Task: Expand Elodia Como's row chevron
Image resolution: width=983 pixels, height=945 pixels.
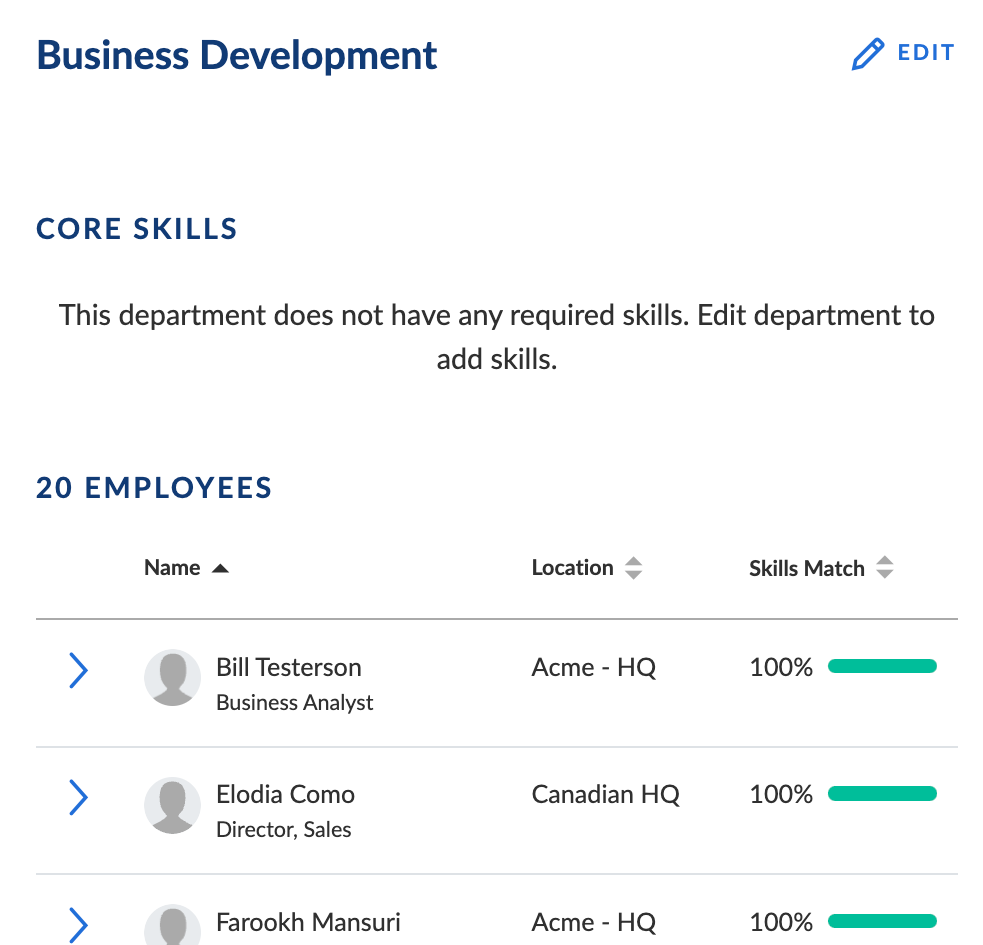Action: click(78, 797)
